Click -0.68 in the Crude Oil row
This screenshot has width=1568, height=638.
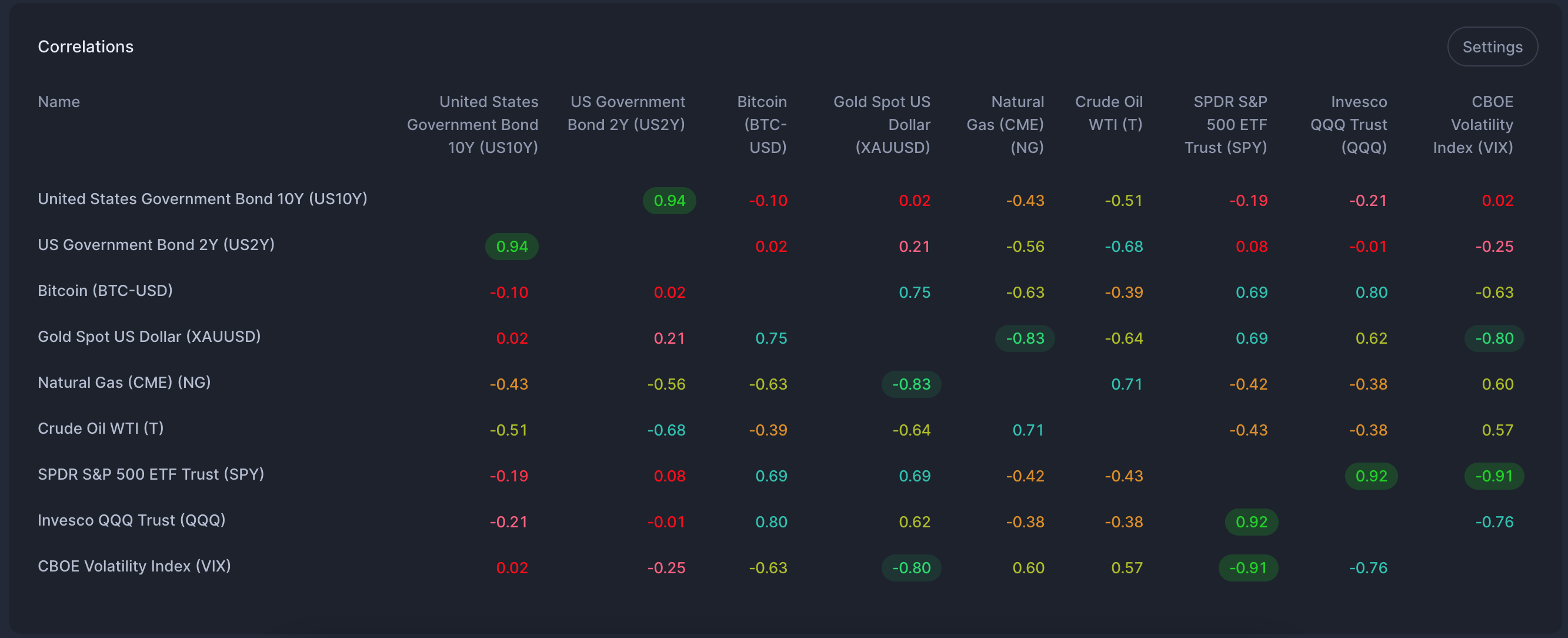click(666, 430)
